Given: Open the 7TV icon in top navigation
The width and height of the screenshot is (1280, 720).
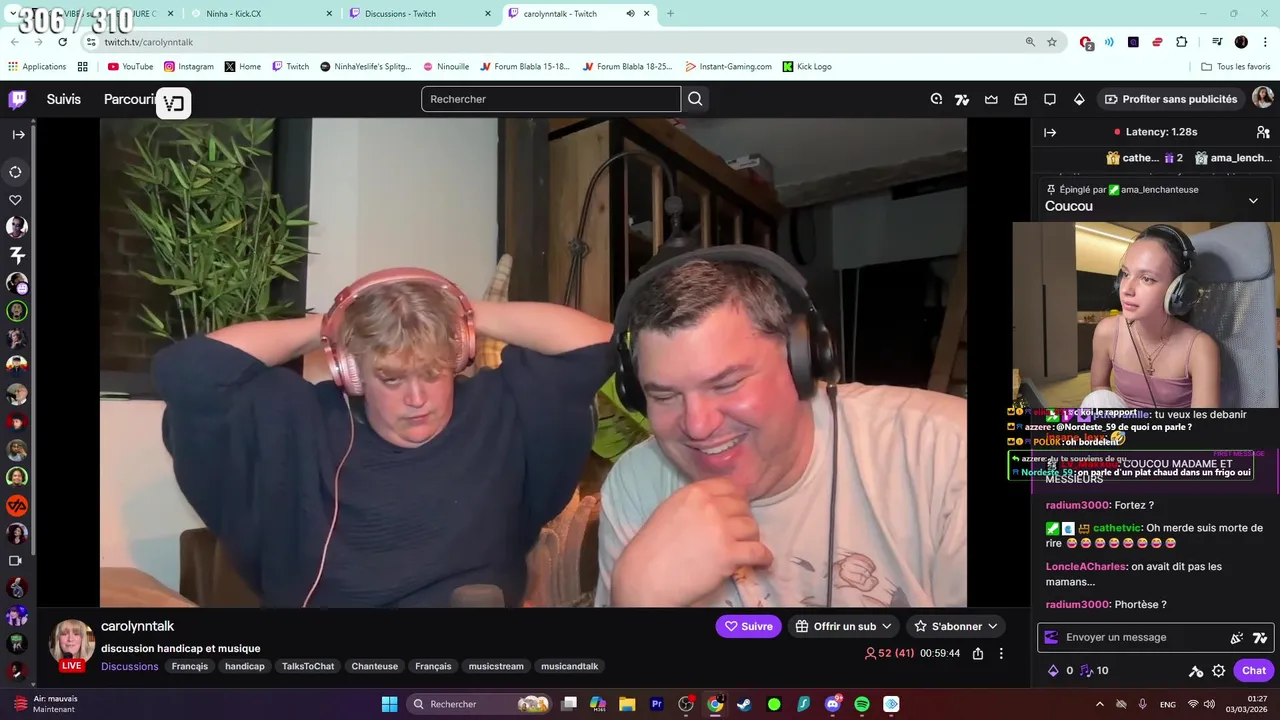Looking at the screenshot, I should [x=962, y=99].
